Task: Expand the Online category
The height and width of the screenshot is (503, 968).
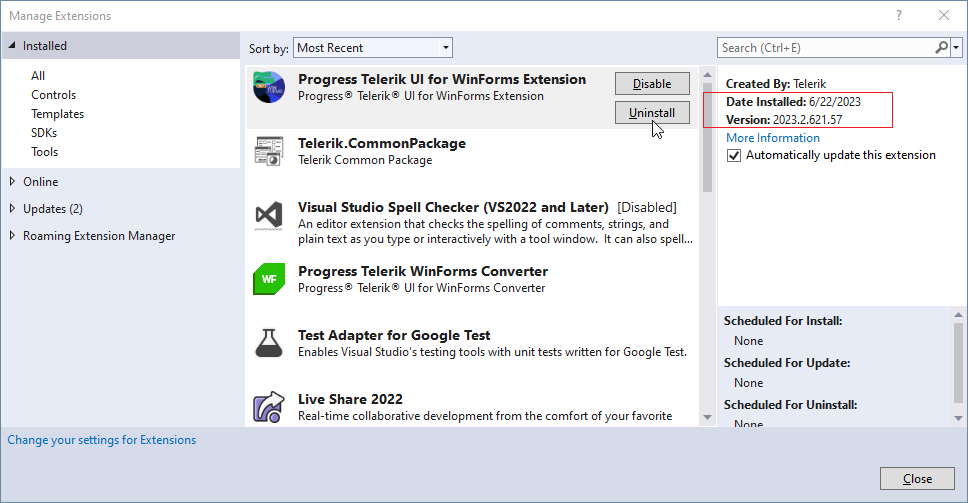Action: 12,181
